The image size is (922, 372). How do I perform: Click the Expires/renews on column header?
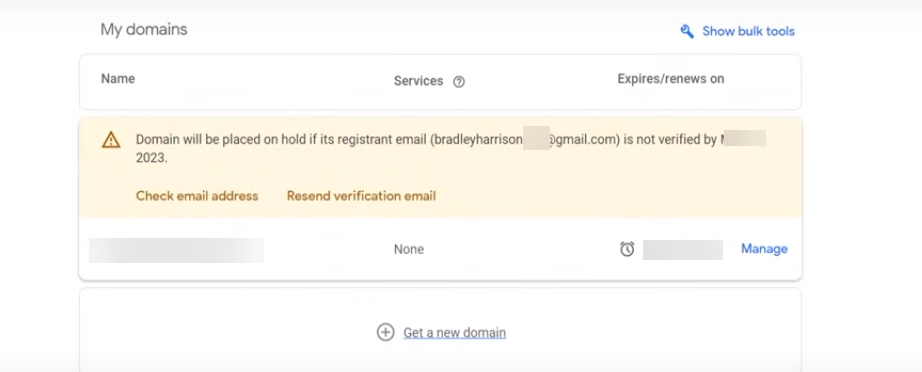point(670,79)
